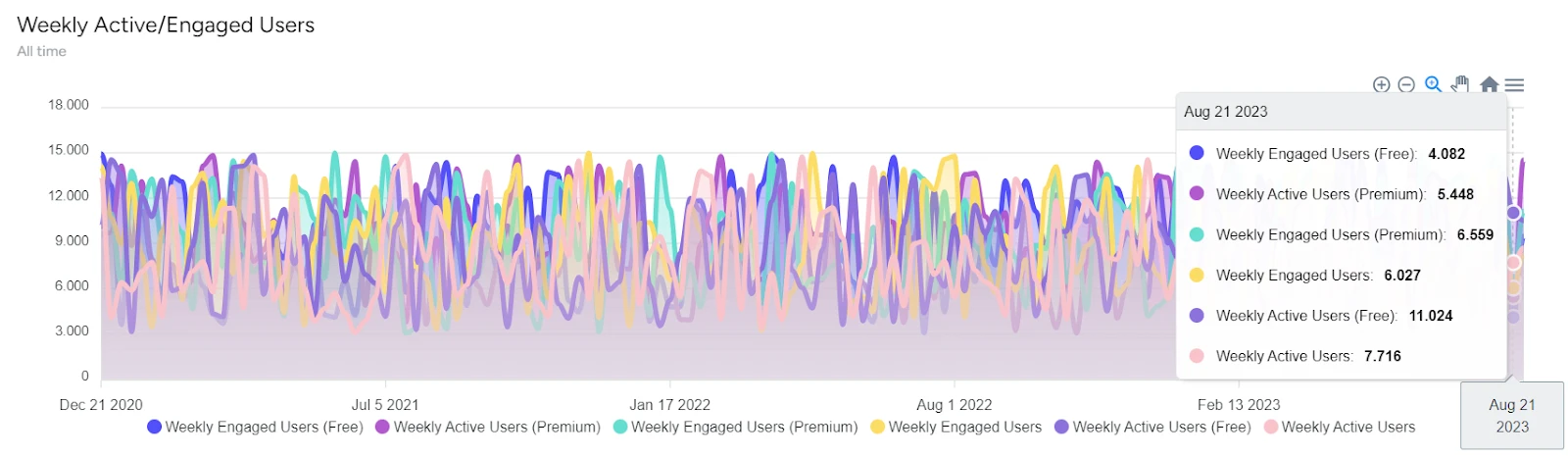This screenshot has height=456, width=1568.
Task: Open the chart hamburger menu
Action: [1514, 85]
